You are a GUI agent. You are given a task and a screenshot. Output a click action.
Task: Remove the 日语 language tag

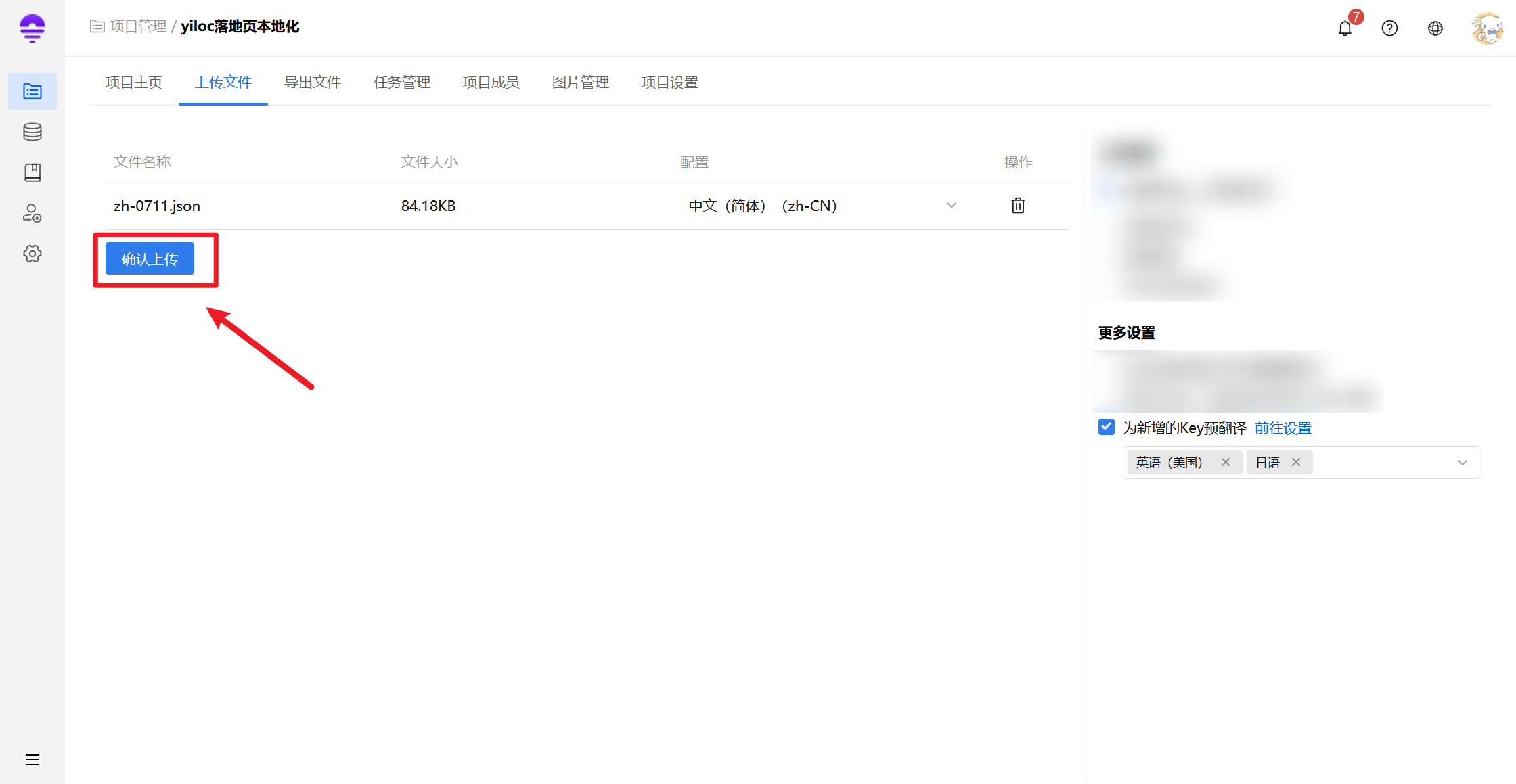(1296, 462)
